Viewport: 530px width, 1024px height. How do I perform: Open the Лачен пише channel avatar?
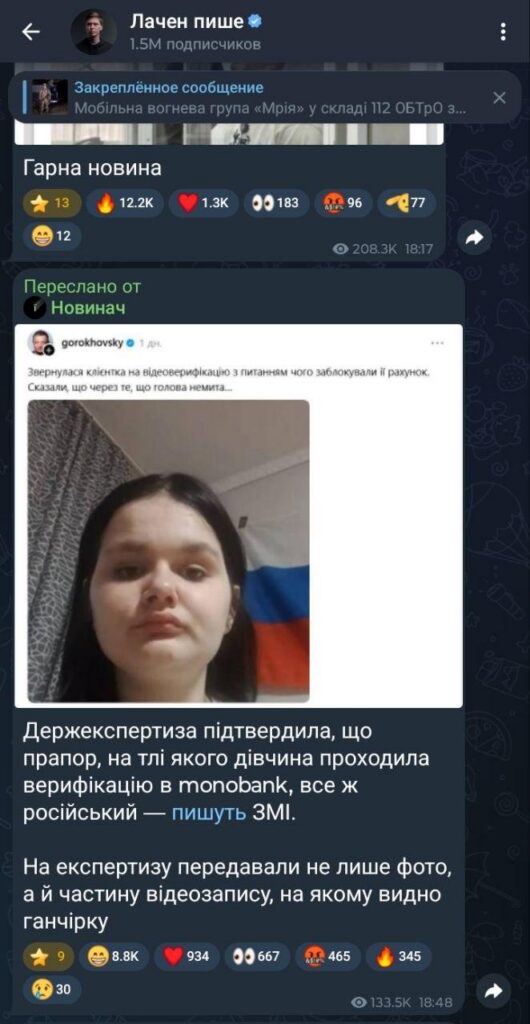(x=95, y=32)
